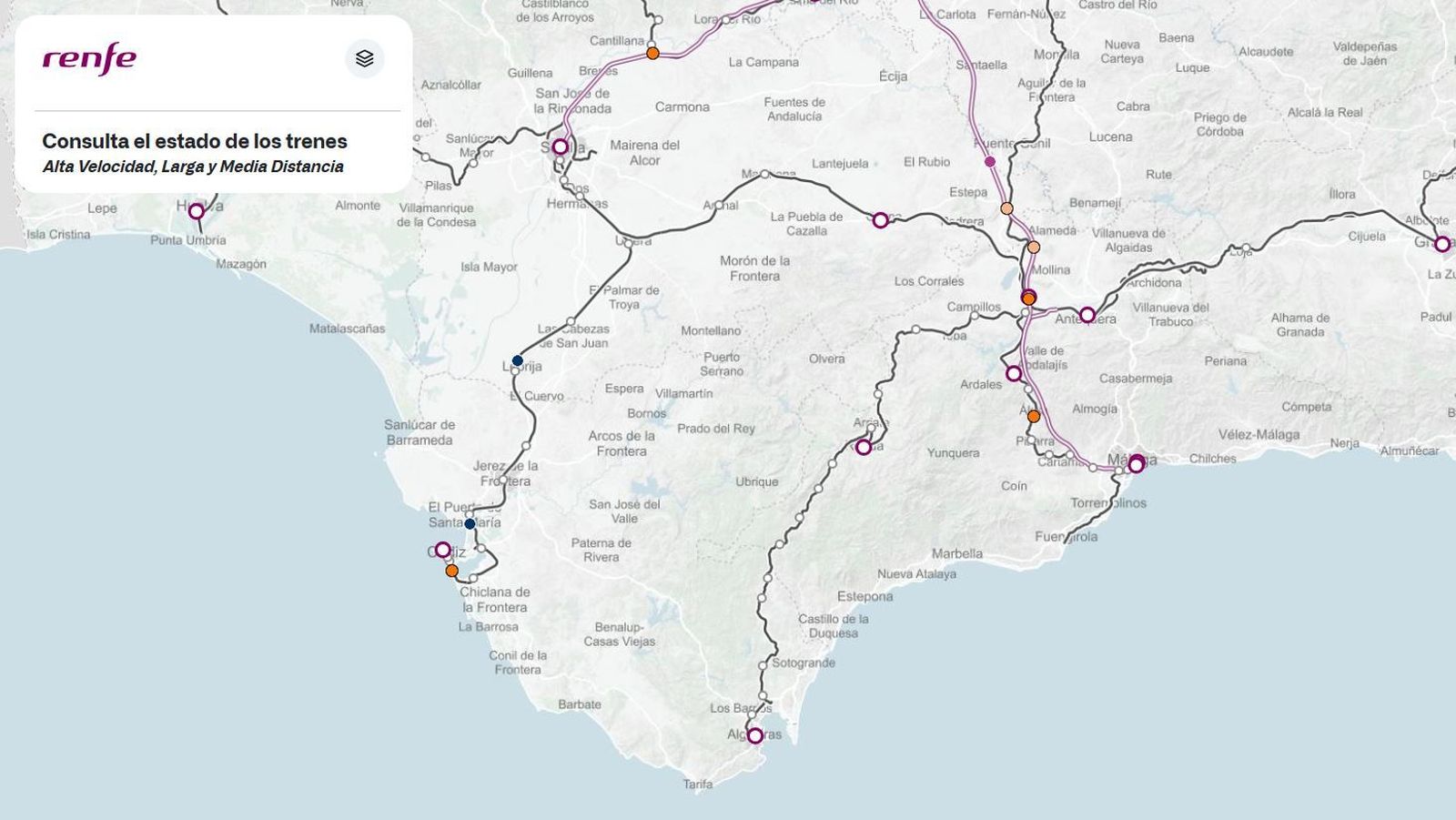Click the peach marker between Estepa and Alameda
The height and width of the screenshot is (820, 1456).
(x=1006, y=208)
